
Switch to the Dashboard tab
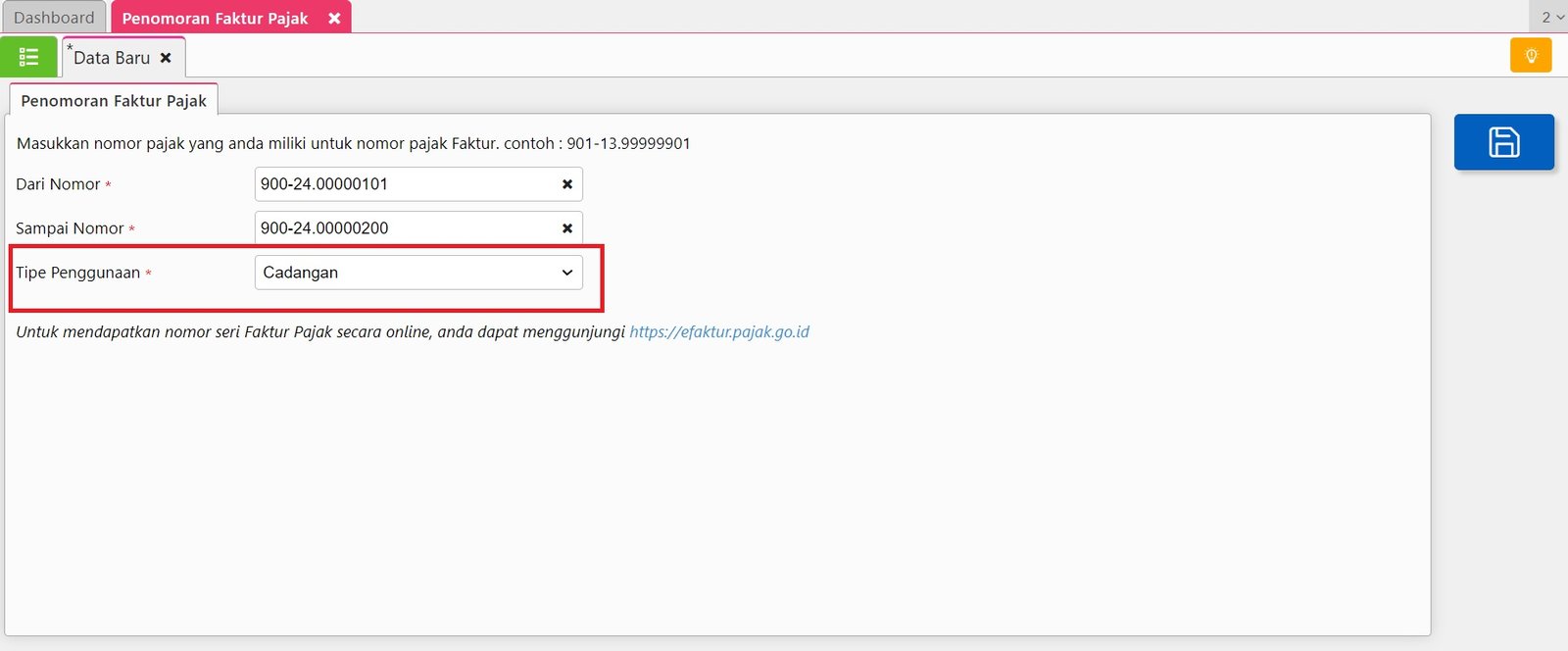point(54,18)
